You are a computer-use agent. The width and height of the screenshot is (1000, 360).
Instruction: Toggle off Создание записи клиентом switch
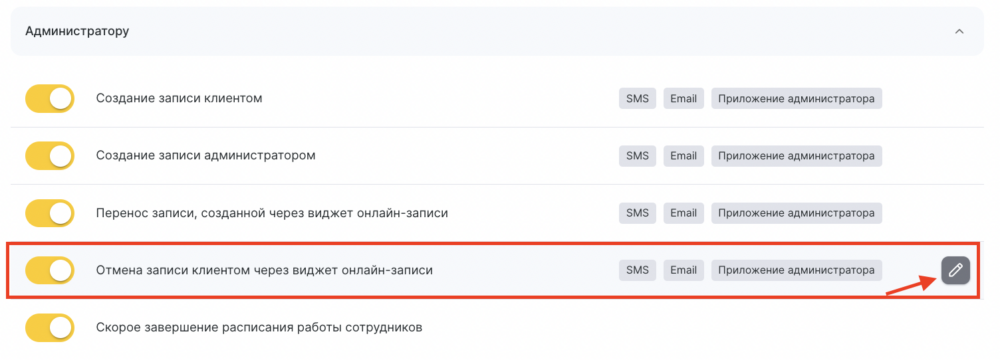click(50, 99)
